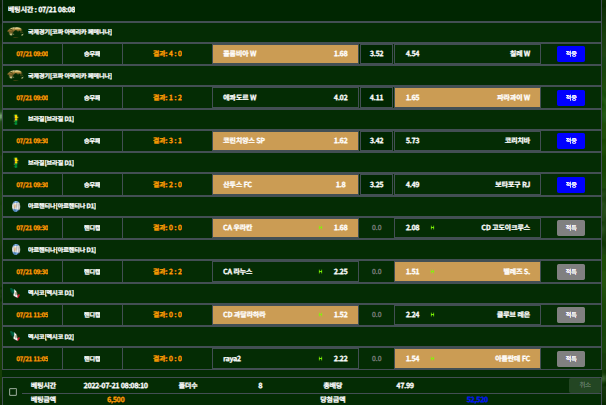Click the Argentina league icon above CA 라누스

[16, 249]
